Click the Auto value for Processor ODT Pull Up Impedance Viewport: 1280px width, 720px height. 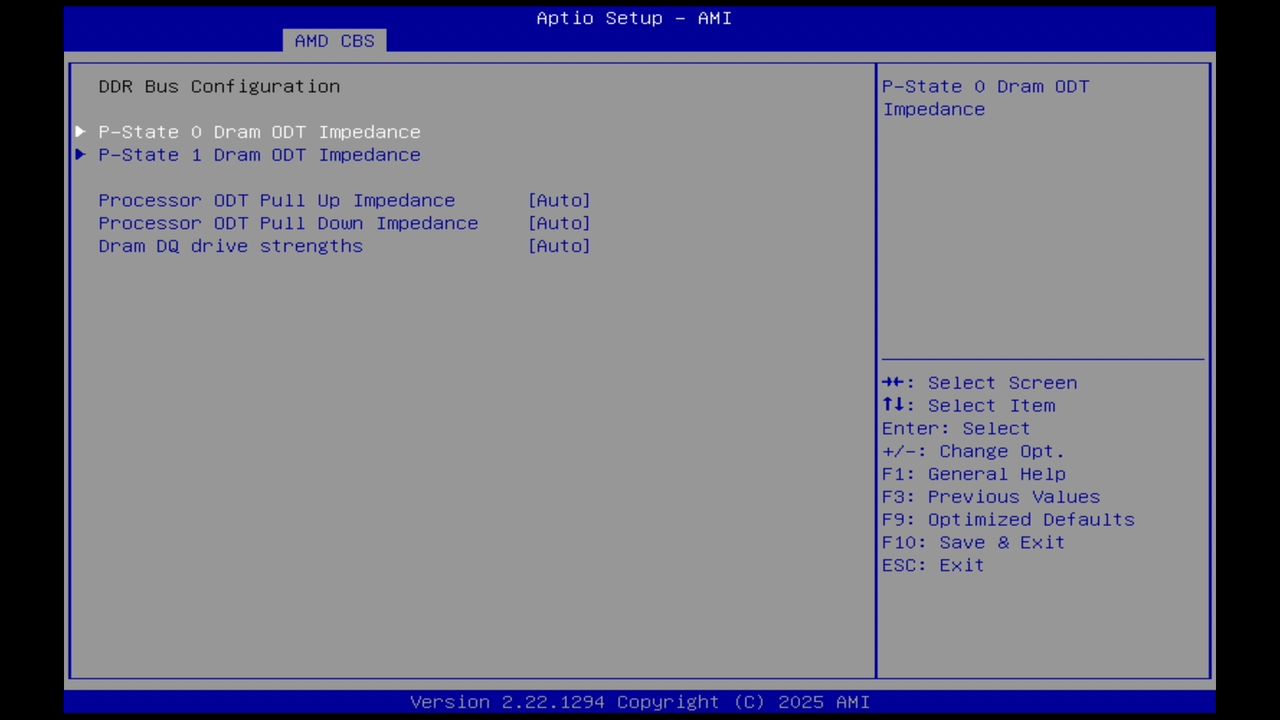(559, 200)
